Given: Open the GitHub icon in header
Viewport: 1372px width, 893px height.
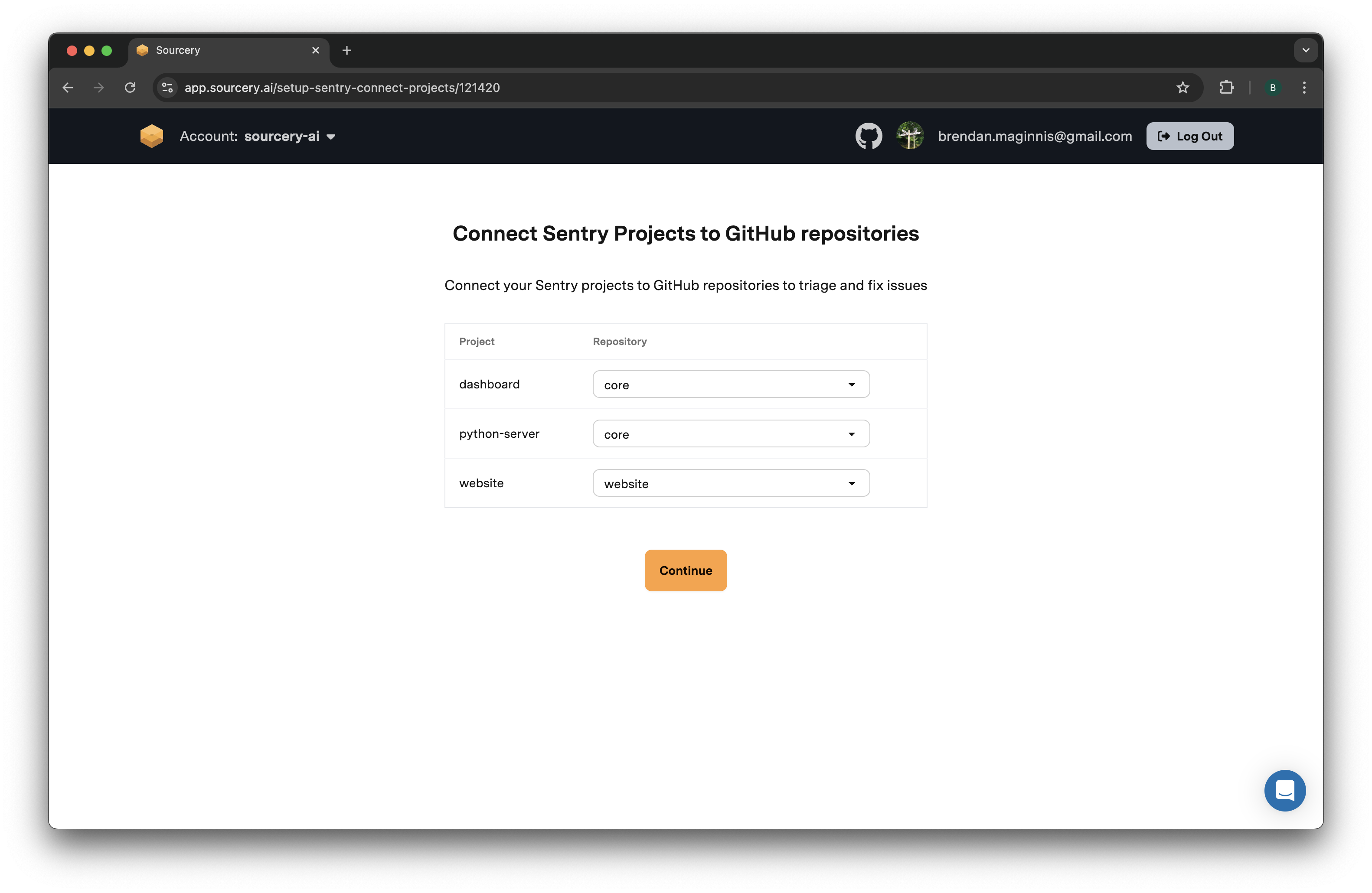Looking at the screenshot, I should pyautogui.click(x=868, y=136).
